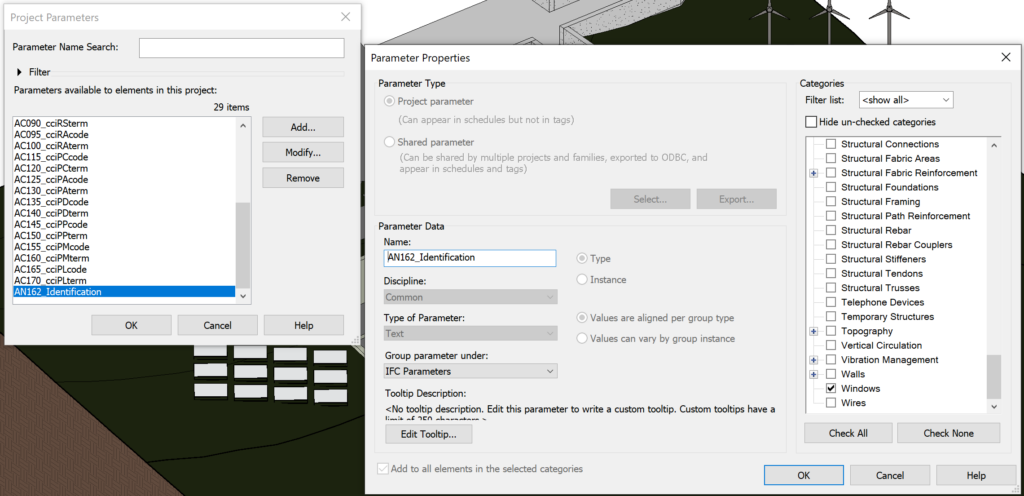The height and width of the screenshot is (496, 1024).
Task: Check the Structural Fabric Areas category
Action: 831,159
